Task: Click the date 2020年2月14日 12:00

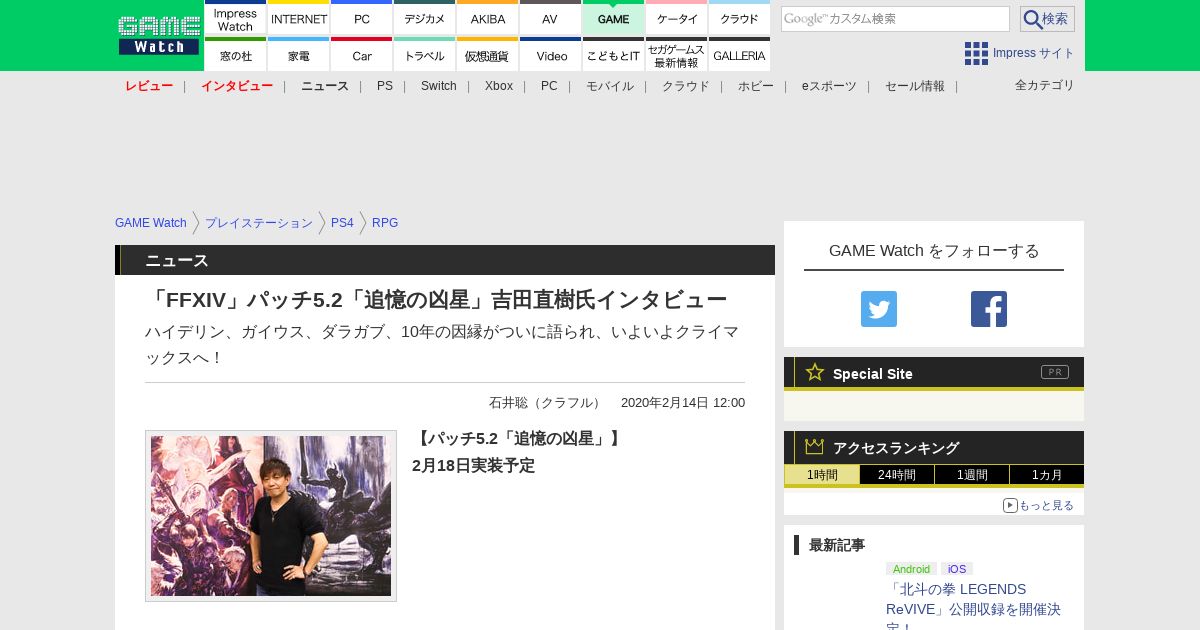Action: point(683,402)
